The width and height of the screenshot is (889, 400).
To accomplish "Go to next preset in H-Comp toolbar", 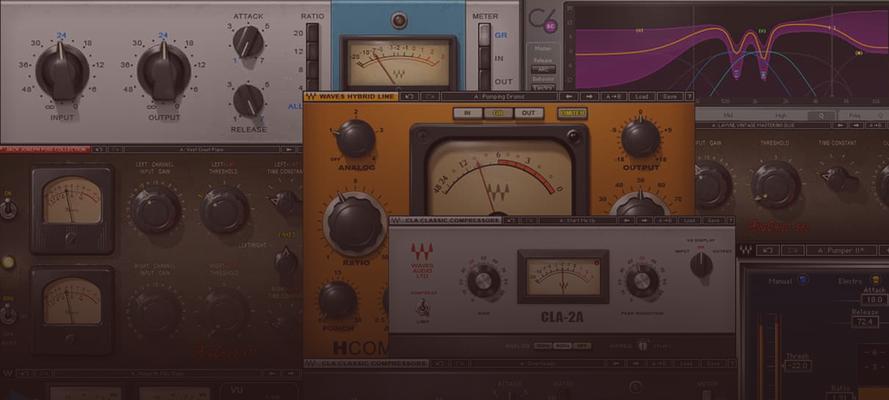I will 589,97.
